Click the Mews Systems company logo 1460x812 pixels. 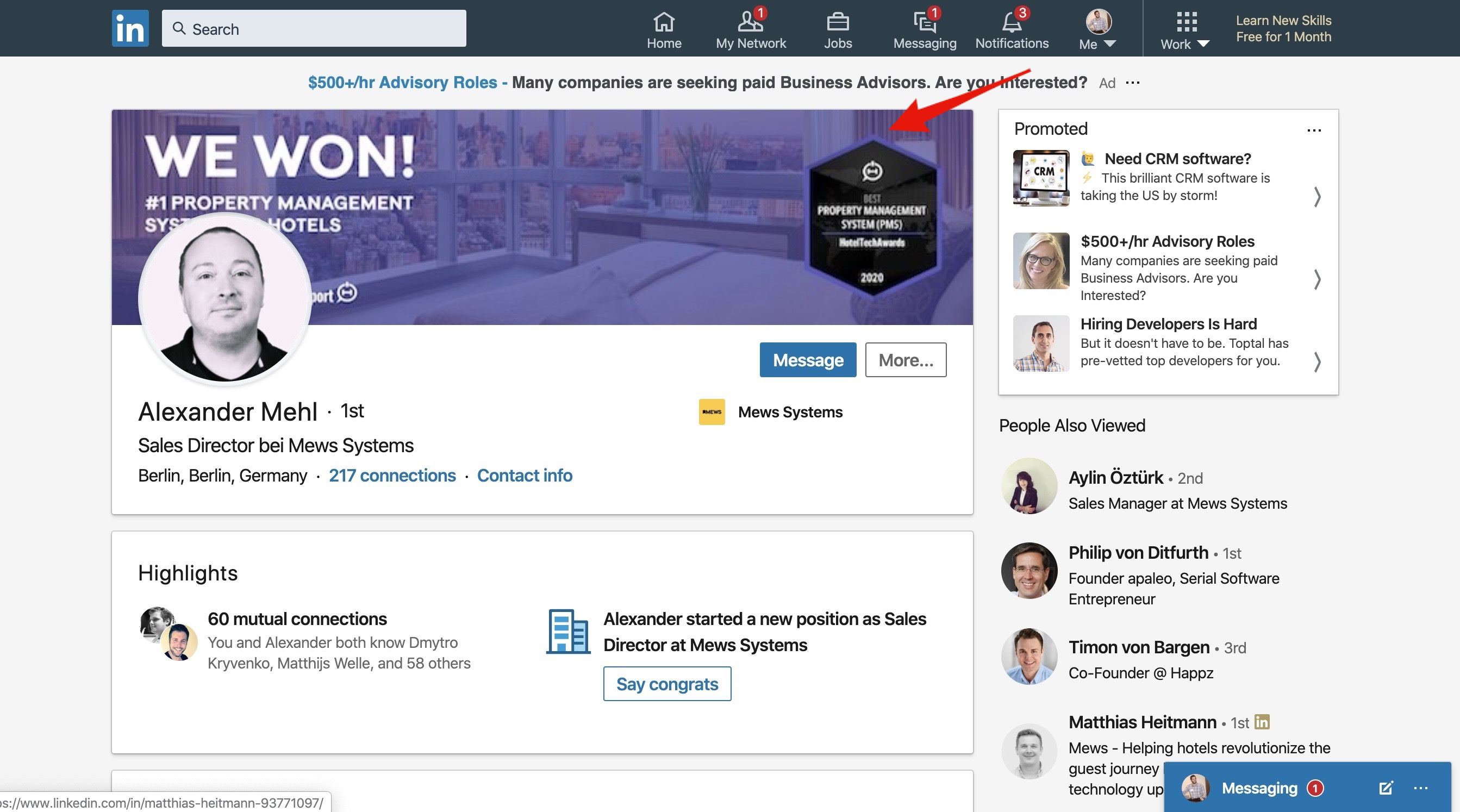[x=712, y=412]
